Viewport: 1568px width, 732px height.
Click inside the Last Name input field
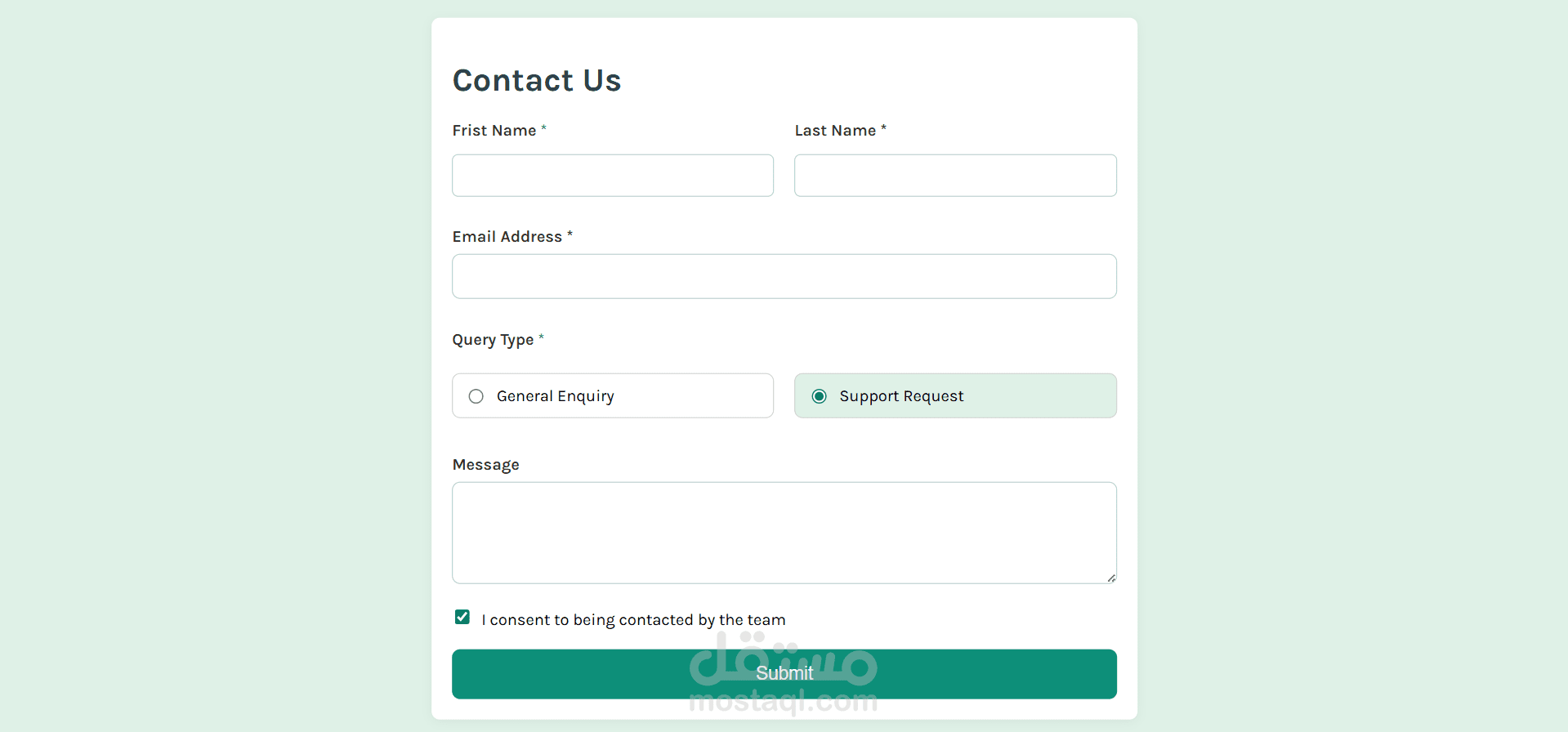(x=954, y=175)
